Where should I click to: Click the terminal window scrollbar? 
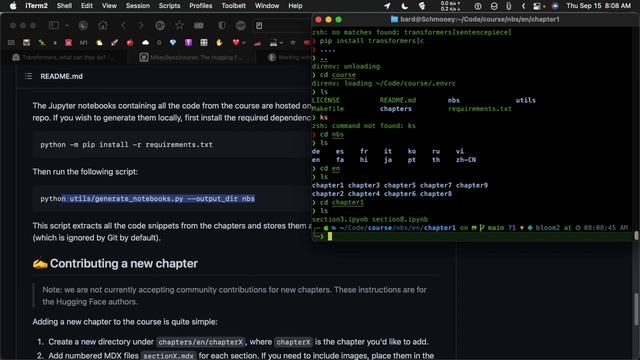[x=636, y=236]
